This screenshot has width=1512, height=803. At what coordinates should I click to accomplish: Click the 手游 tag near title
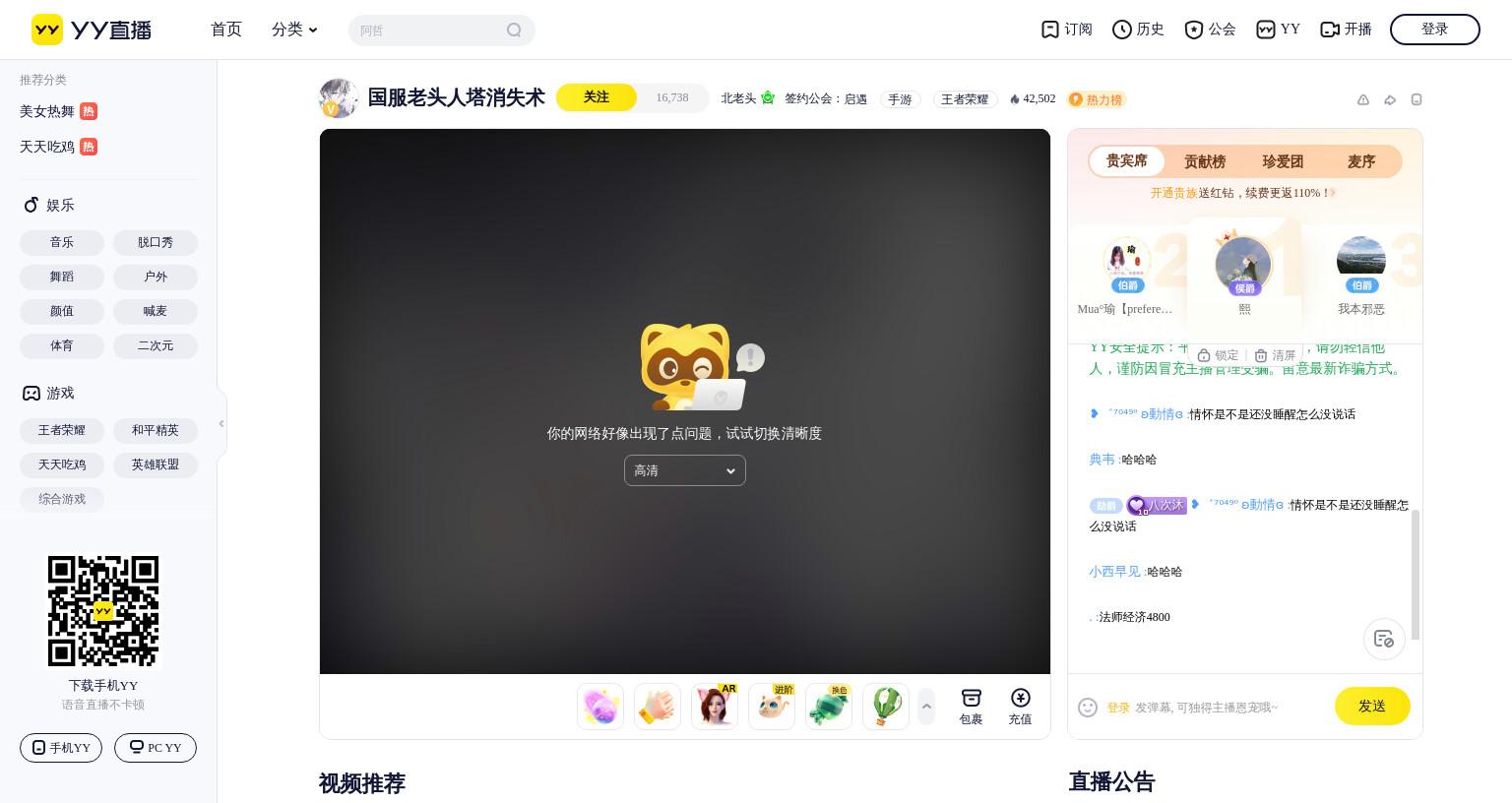[x=900, y=99]
